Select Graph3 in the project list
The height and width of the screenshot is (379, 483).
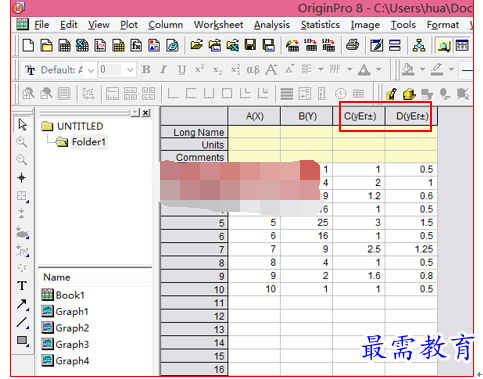pos(72,344)
